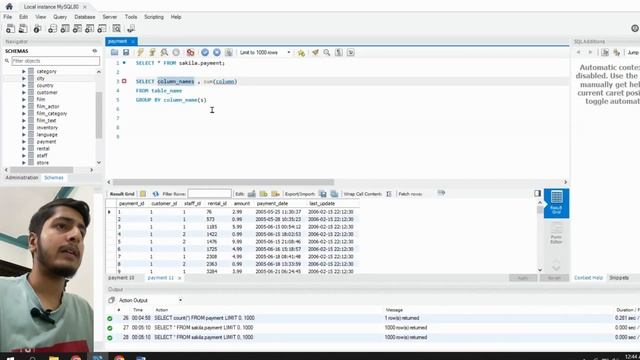Switch to the payment 10 result tab
This screenshot has width=640, height=360.
(121, 278)
